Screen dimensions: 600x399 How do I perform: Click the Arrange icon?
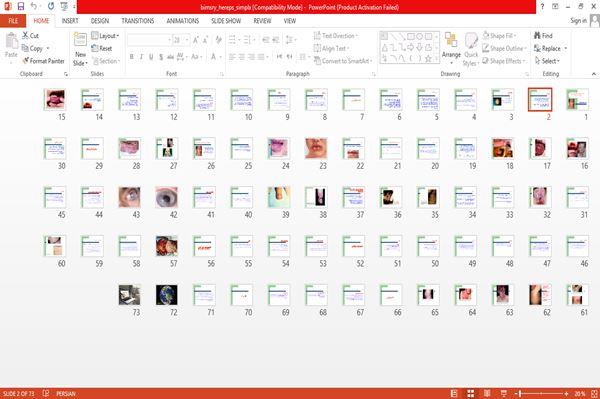coord(451,40)
